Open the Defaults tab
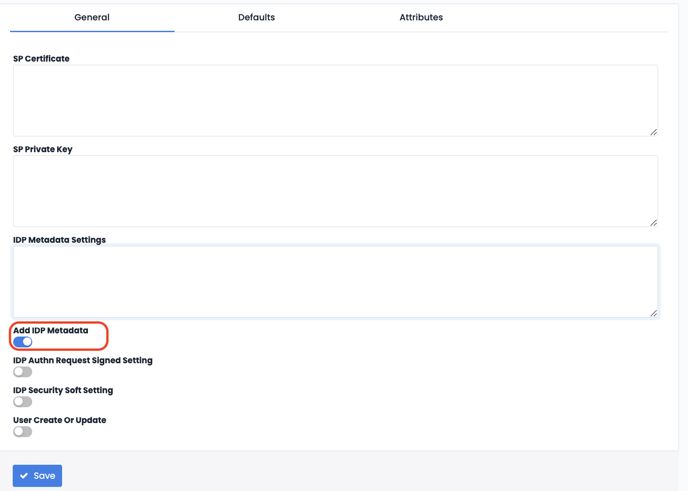This screenshot has height=491, width=688. point(256,17)
